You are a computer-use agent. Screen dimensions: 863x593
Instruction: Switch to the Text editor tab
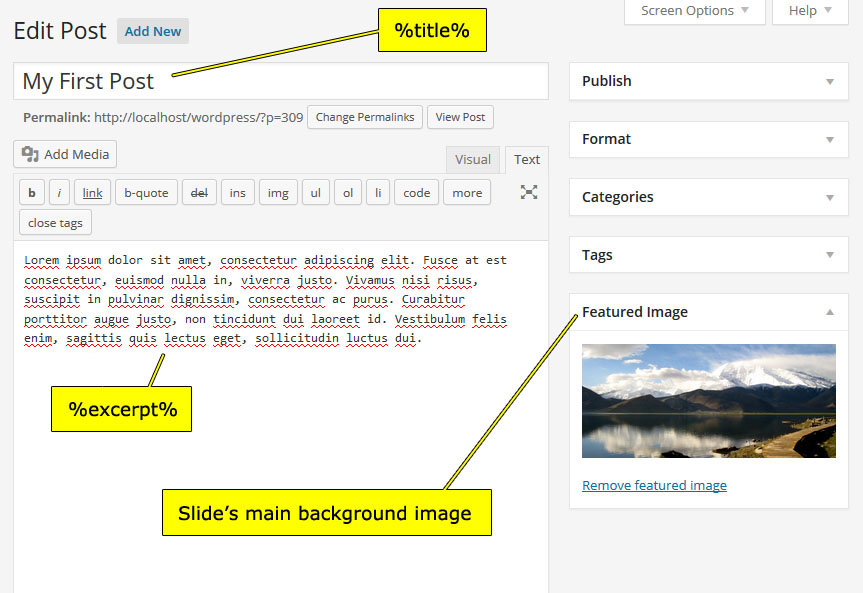coord(527,159)
